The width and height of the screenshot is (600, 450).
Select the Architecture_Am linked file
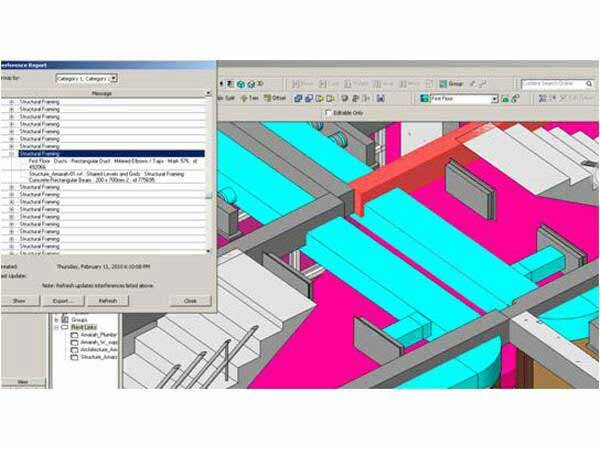[x=99, y=350]
